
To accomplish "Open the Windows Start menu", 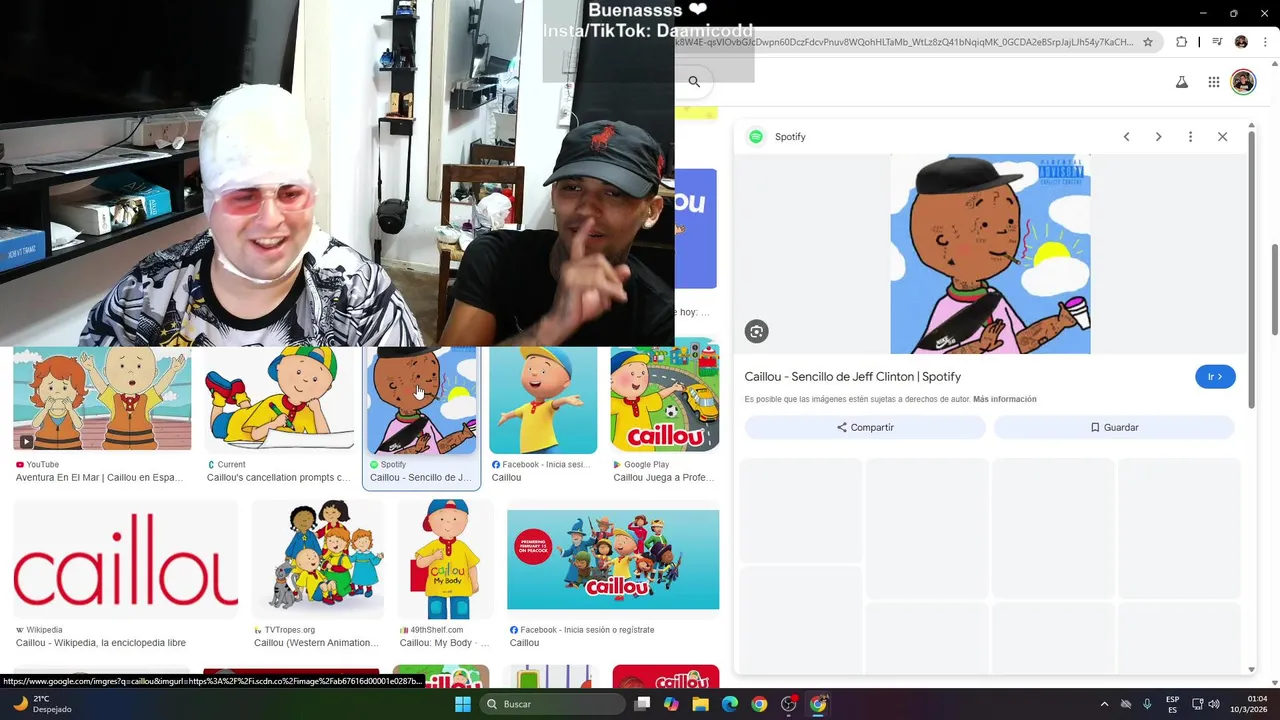I will 463,704.
